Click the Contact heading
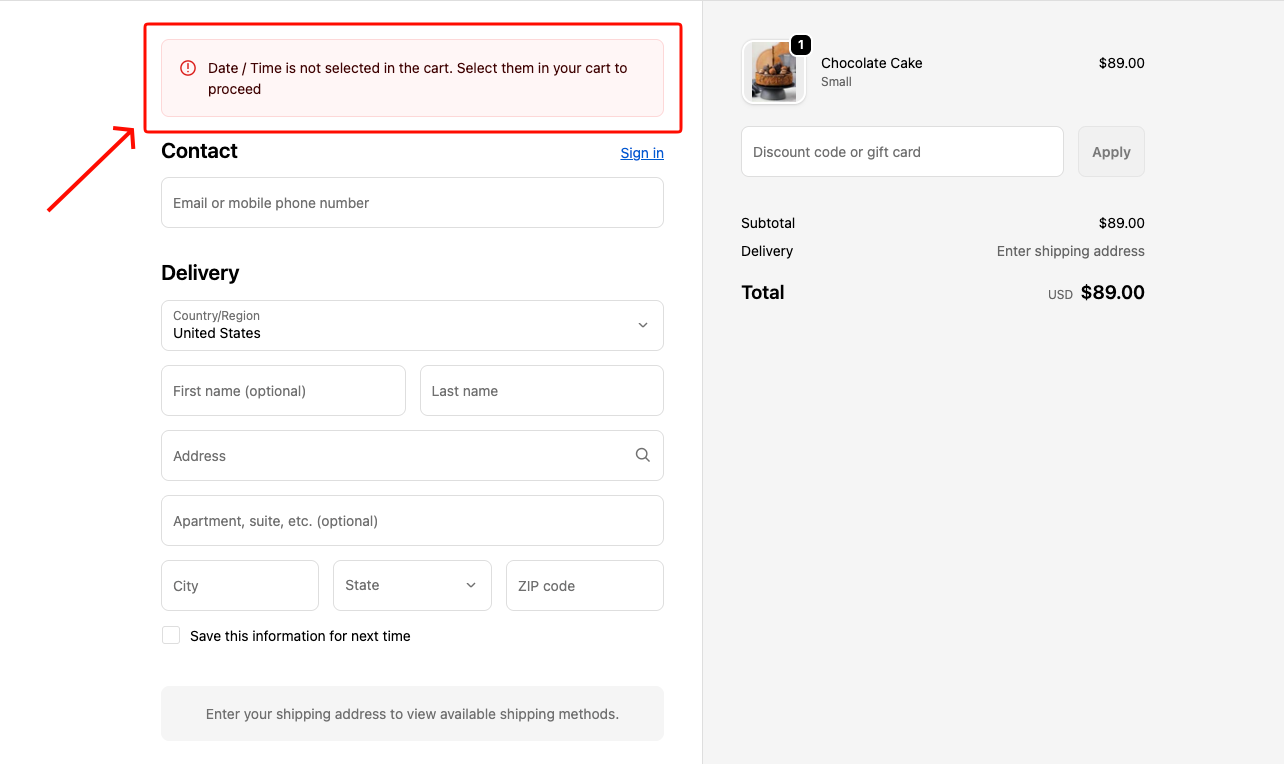The height and width of the screenshot is (764, 1284). tap(199, 151)
